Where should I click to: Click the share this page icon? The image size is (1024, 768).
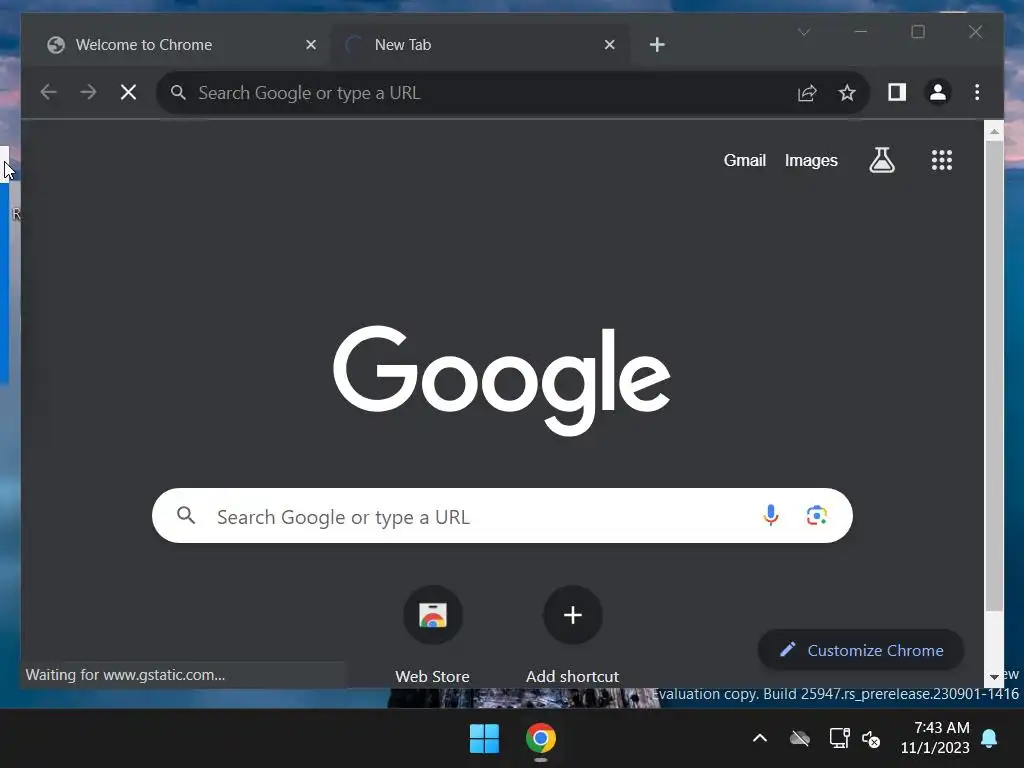tap(807, 93)
